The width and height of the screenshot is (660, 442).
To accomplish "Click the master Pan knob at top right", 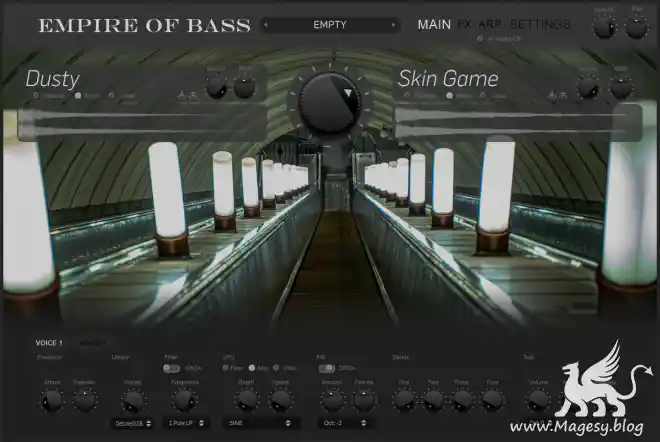I will coord(636,27).
